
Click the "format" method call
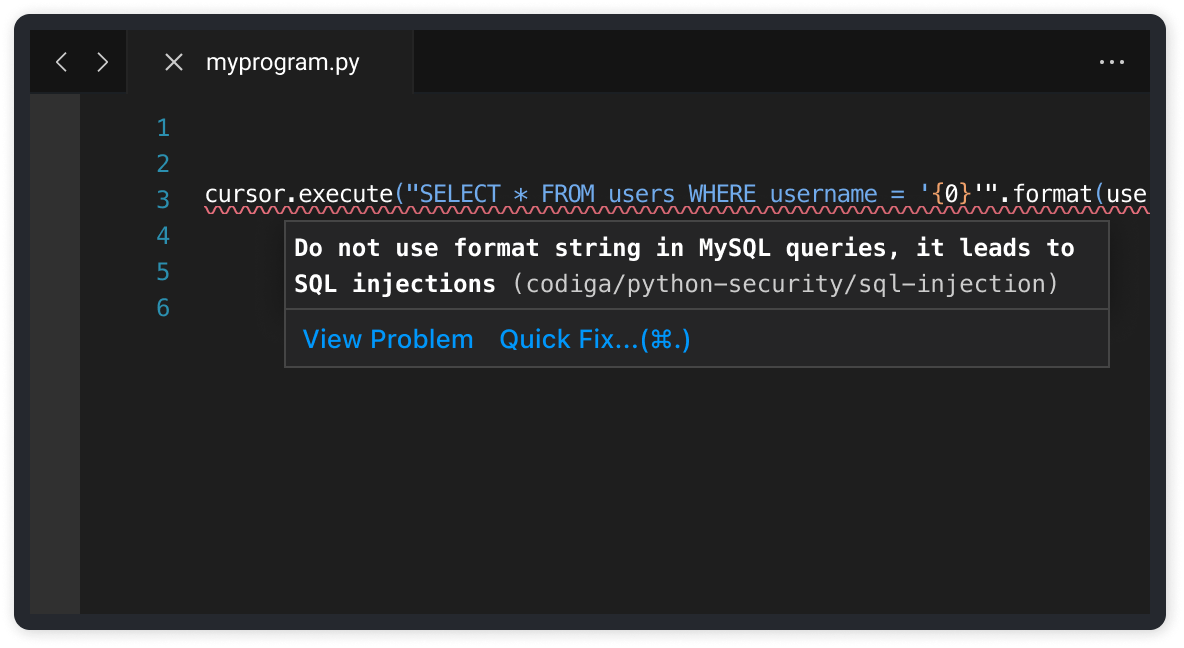point(1055,193)
